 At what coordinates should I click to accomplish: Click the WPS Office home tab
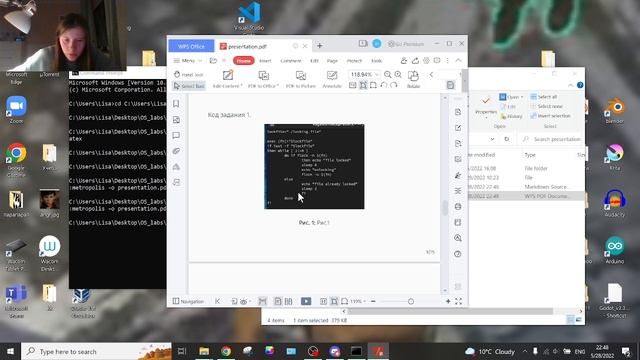click(x=191, y=46)
